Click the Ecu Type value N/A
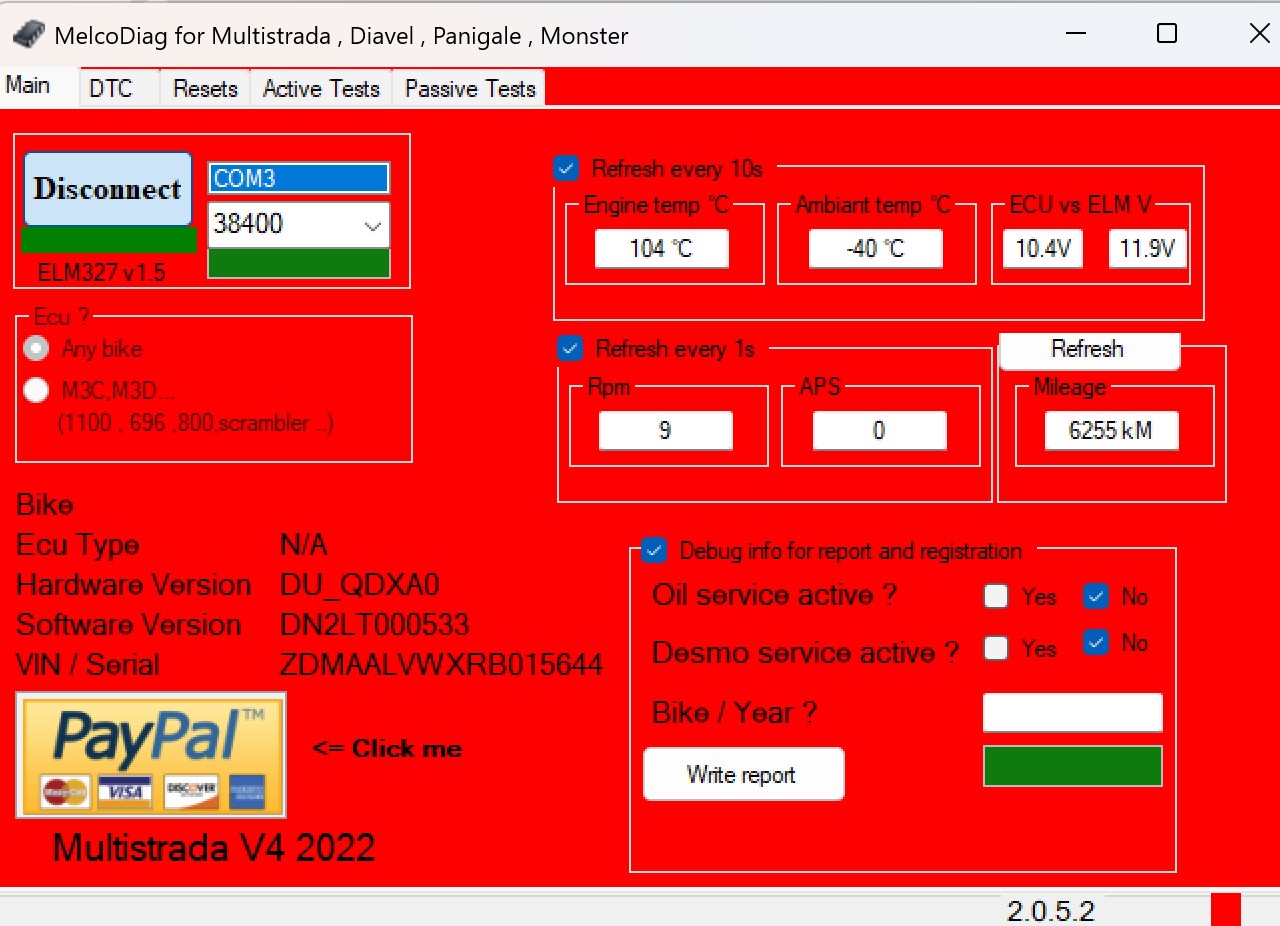This screenshot has height=926, width=1280. point(304,545)
